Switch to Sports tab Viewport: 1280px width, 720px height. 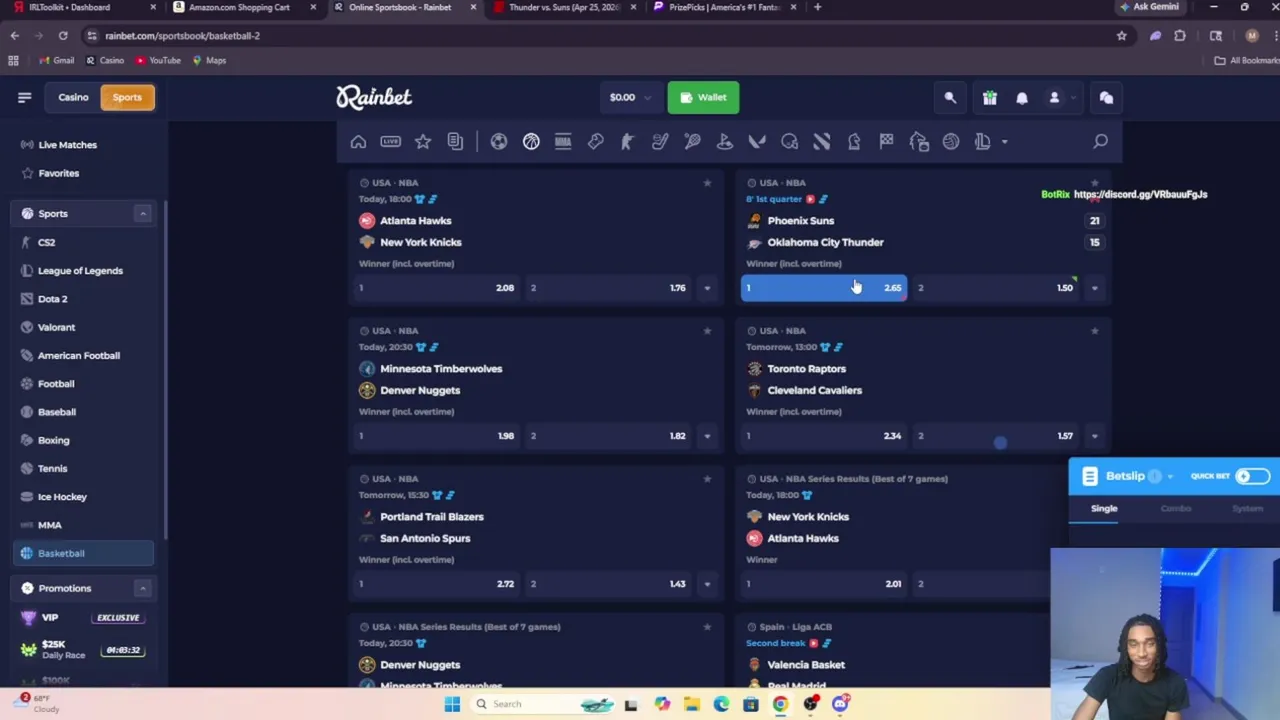[x=127, y=97]
